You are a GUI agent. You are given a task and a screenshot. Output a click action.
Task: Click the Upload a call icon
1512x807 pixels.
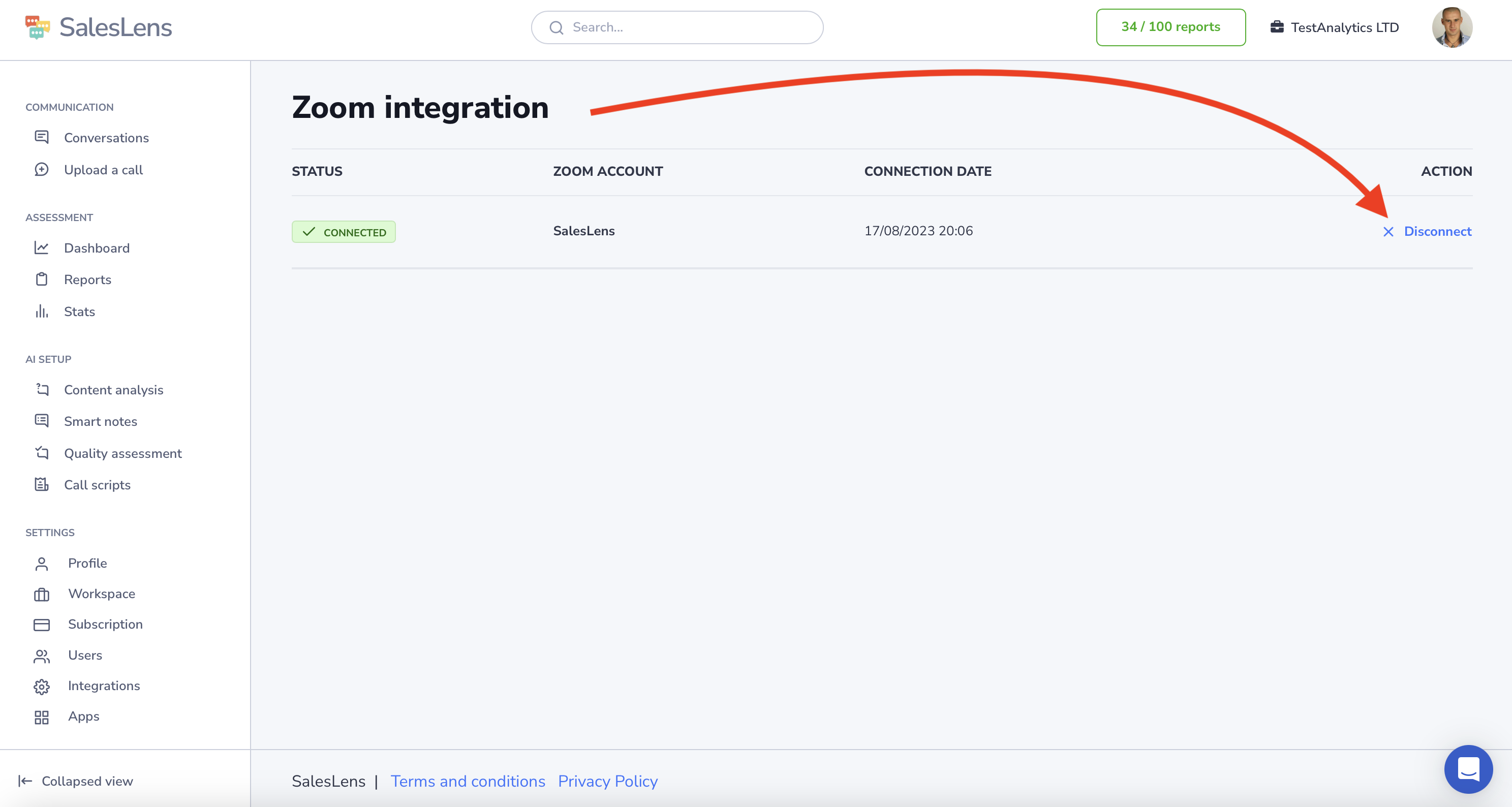point(42,170)
